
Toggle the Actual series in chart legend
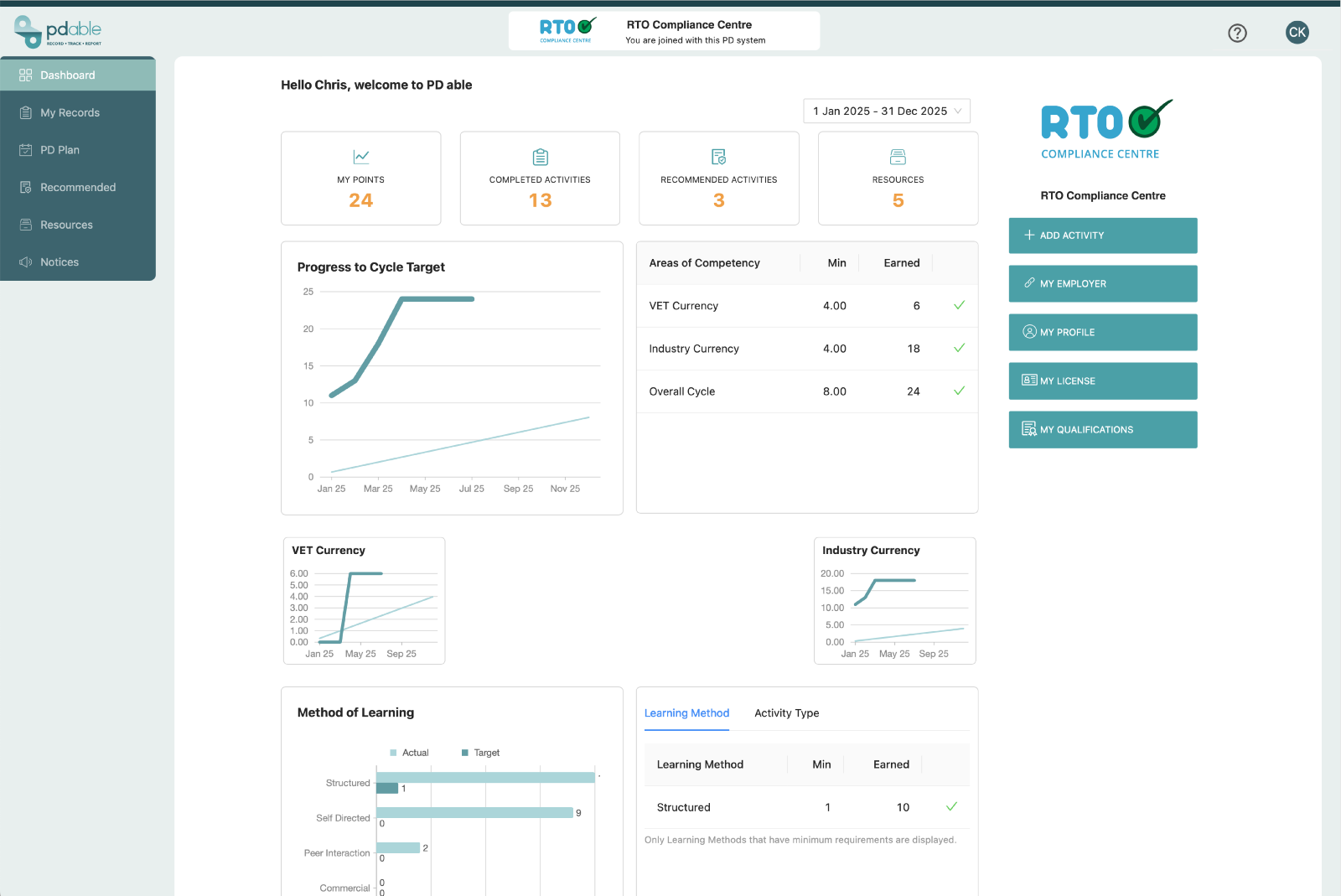click(x=409, y=753)
